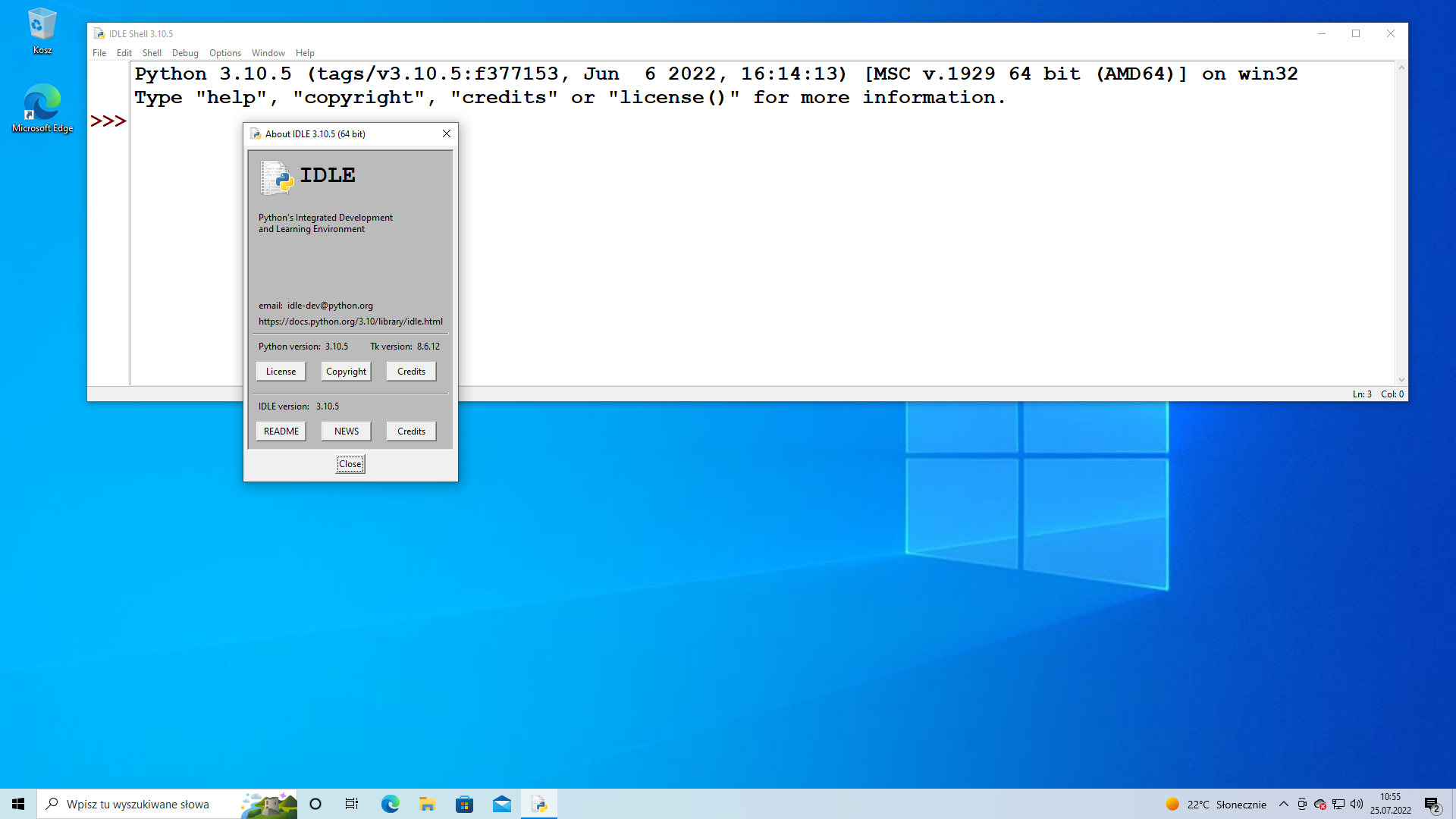The height and width of the screenshot is (819, 1456).
Task: Open File Explorer from the taskbar
Action: [427, 803]
